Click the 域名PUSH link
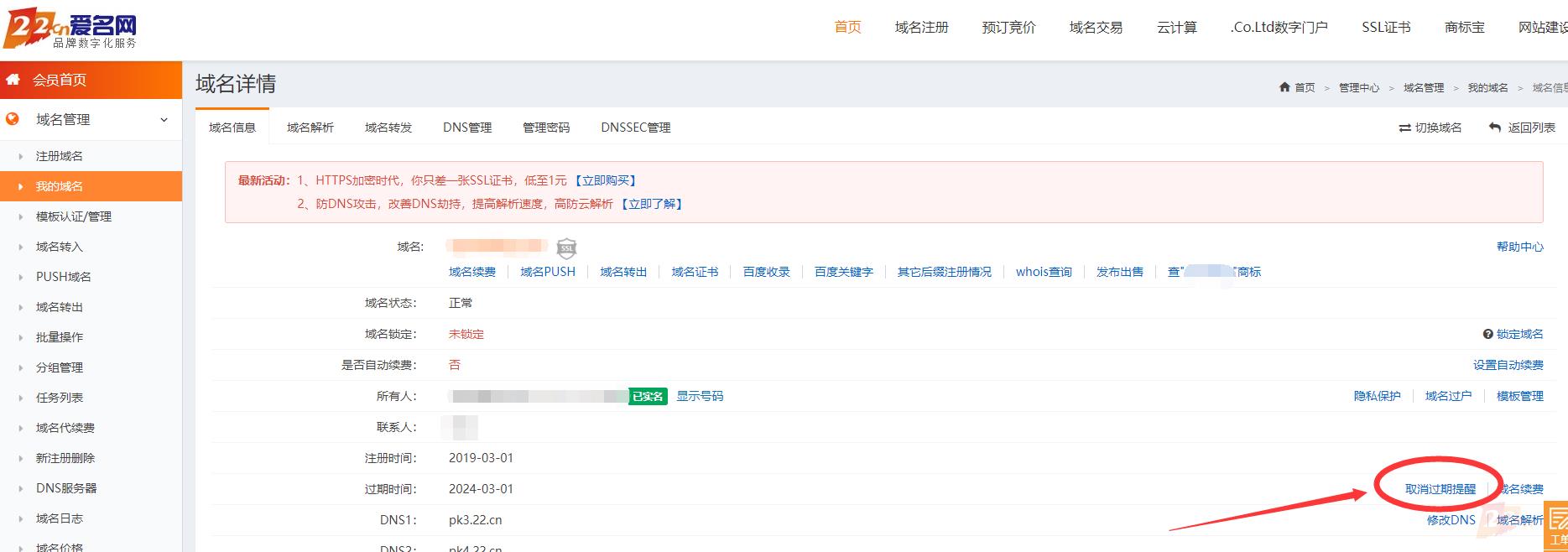This screenshot has height=552, width=1568. (x=548, y=272)
